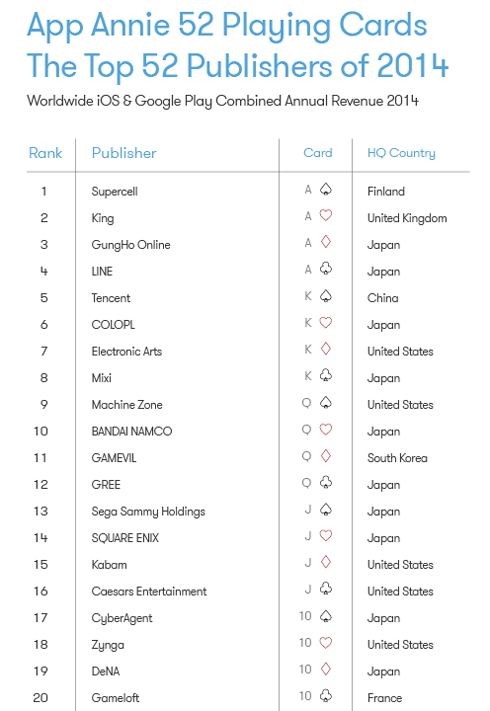
Task: Click the Caesars Entertainment entry
Action: (x=149, y=591)
